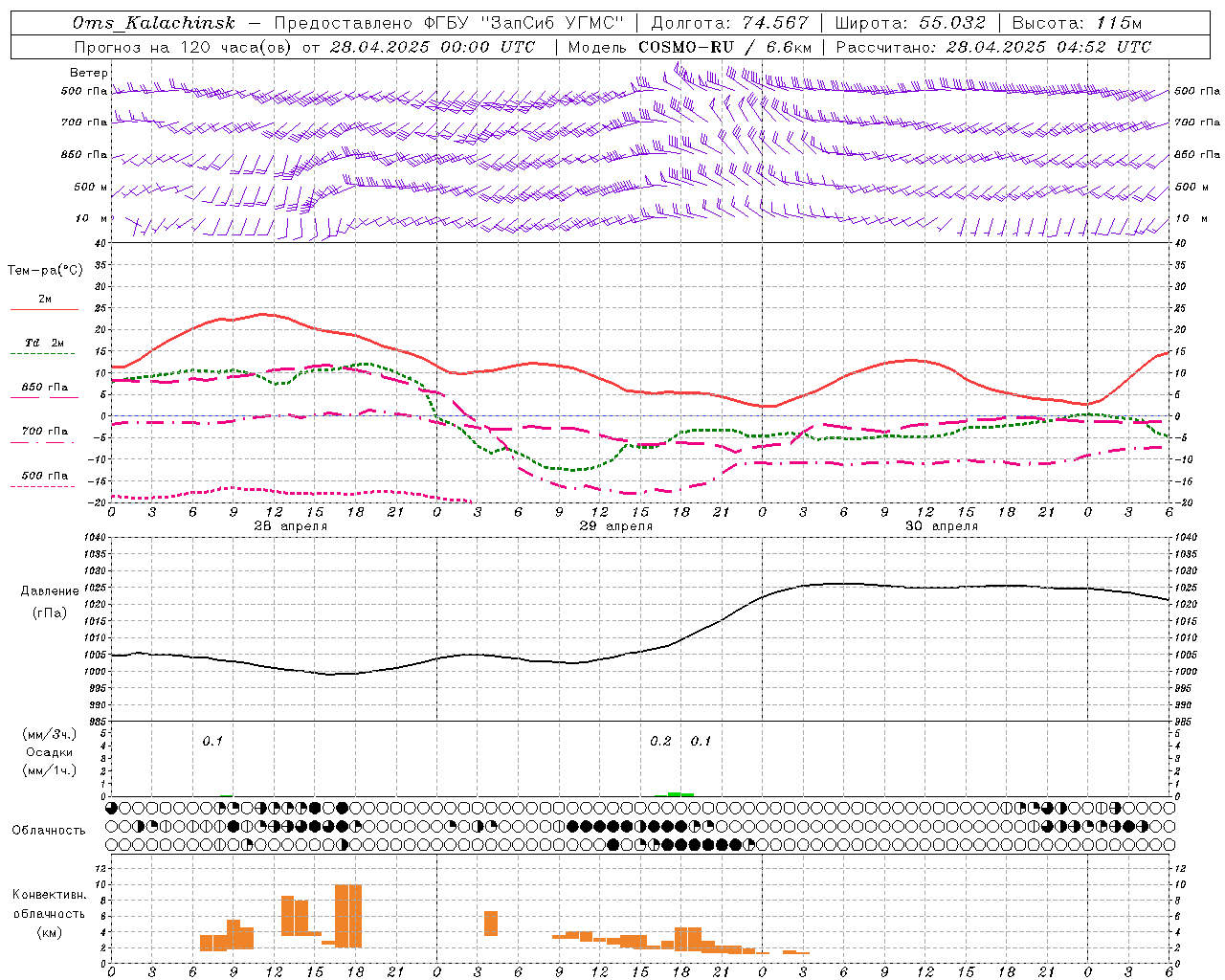Click the '(мм/1ч.)' precipitation unit label

click(50, 770)
